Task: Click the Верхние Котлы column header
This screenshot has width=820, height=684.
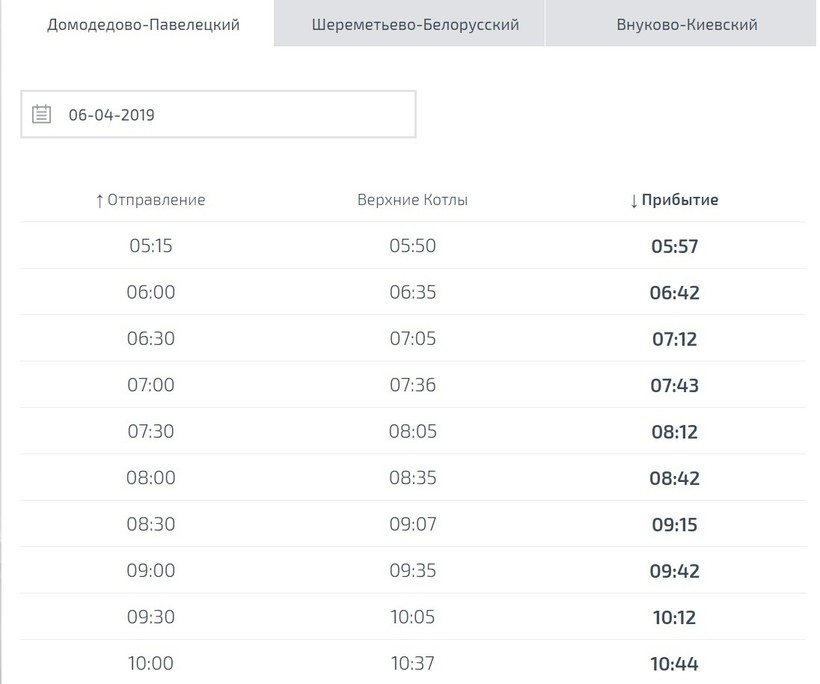Action: point(412,199)
